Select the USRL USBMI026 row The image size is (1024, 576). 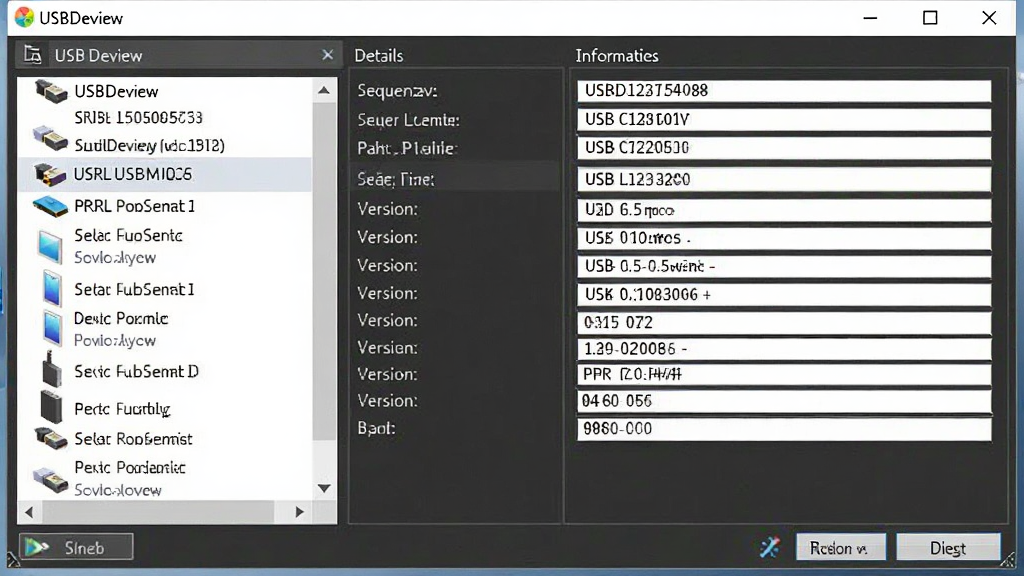point(165,174)
